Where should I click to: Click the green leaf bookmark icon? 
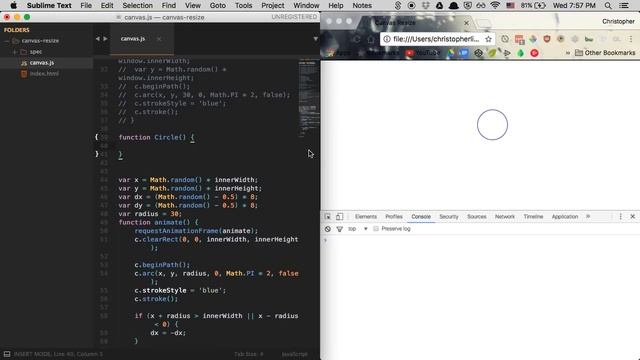coord(493,53)
